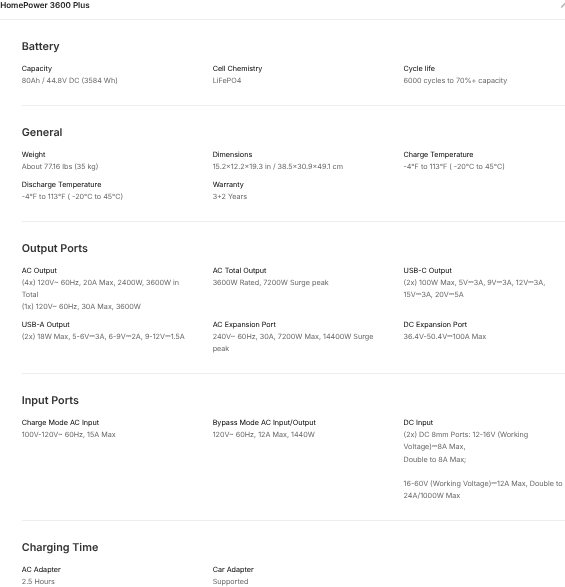
Task: Click the USB-C Output label
Action: point(428,271)
